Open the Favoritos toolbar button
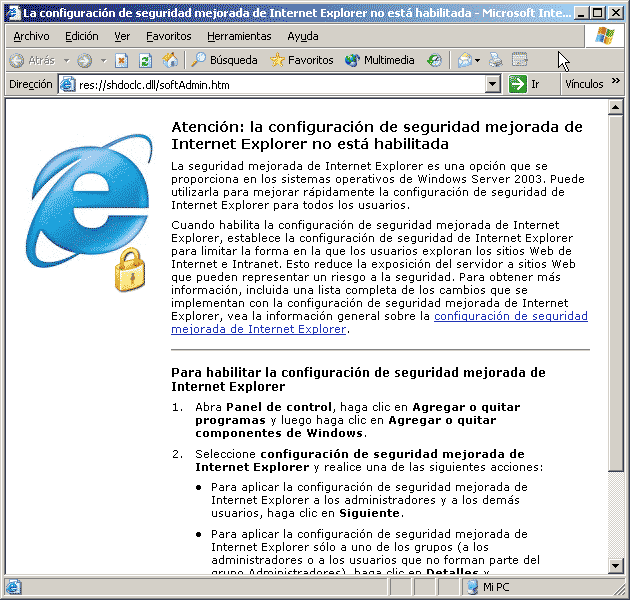This screenshot has width=630, height=600. point(302,60)
